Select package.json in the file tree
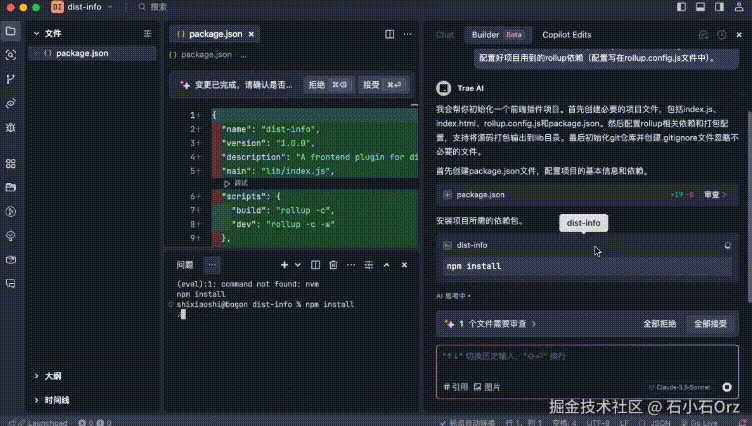This screenshot has height=426, width=752. (x=92, y=53)
